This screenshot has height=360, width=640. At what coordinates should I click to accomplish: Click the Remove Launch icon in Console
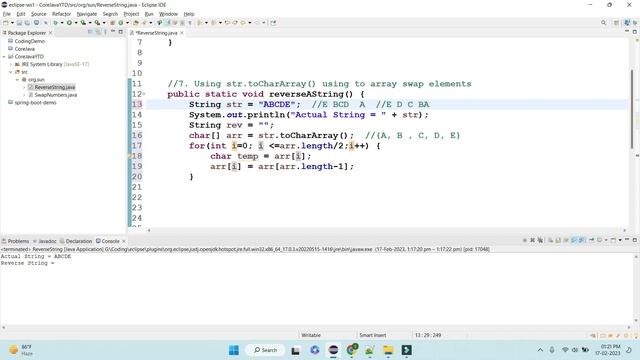(532, 240)
